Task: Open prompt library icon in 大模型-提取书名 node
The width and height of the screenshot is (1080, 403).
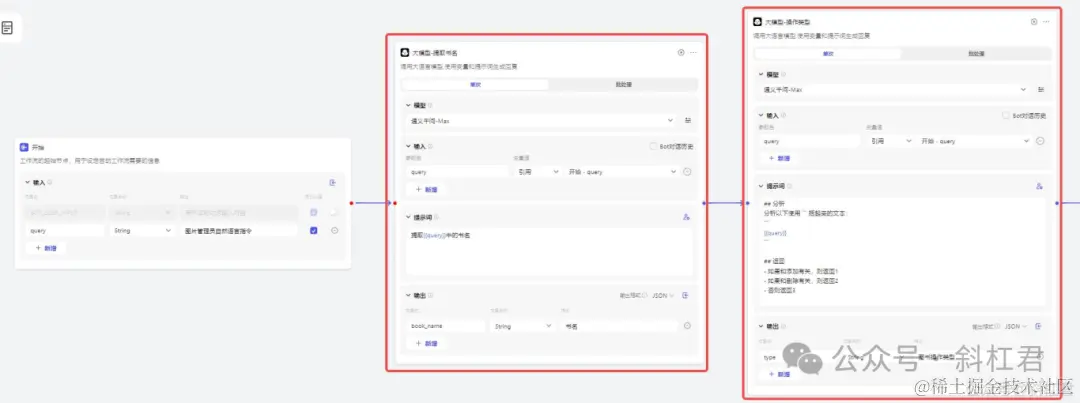Action: pos(686,217)
